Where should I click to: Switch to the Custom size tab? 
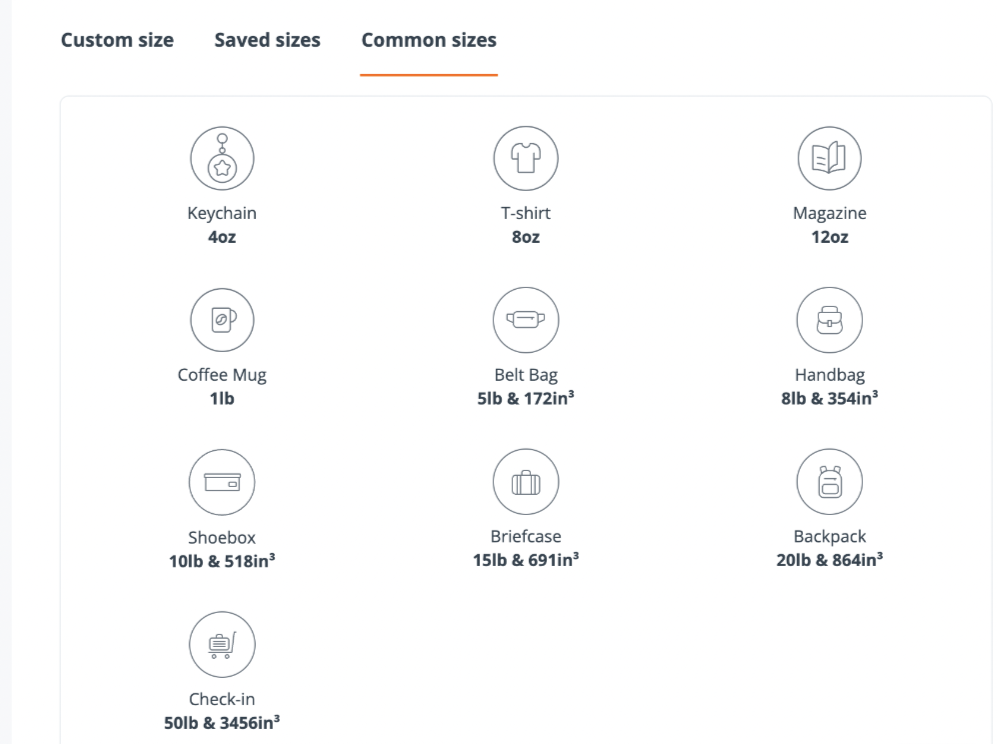(x=117, y=41)
